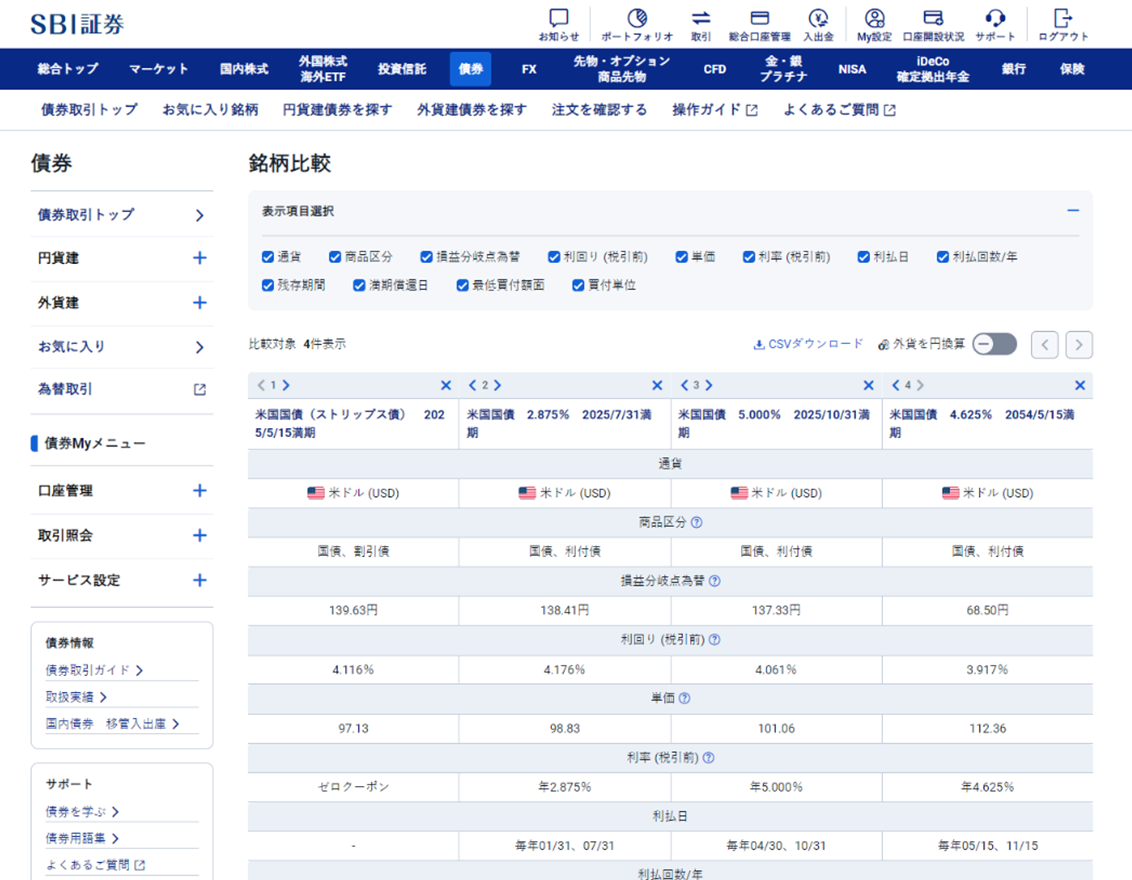The width and height of the screenshot is (1132, 880).
Task: Disable the 残存期間 checkbox
Action: click(266, 285)
